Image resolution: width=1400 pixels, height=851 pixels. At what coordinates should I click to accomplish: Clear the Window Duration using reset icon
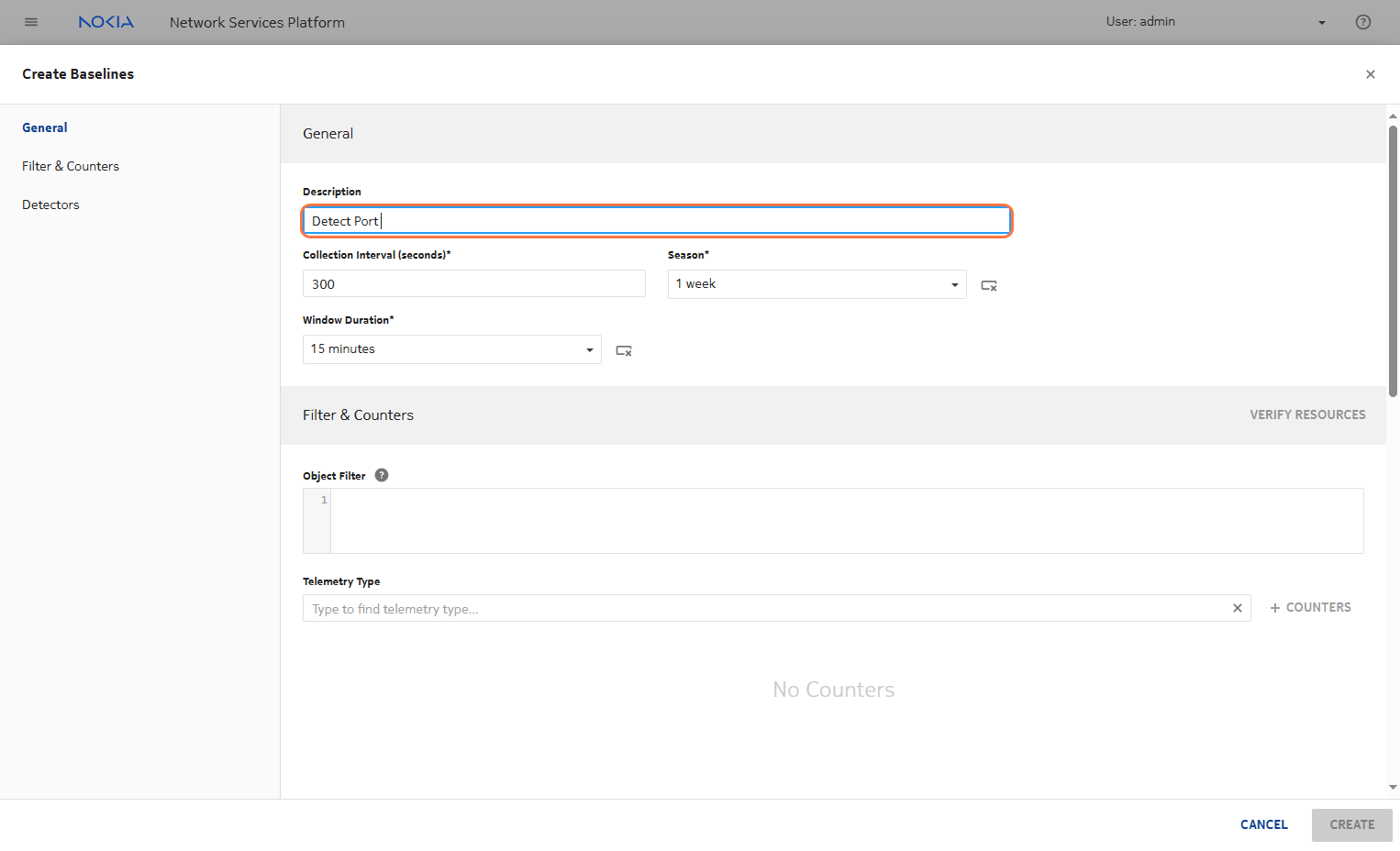click(623, 350)
